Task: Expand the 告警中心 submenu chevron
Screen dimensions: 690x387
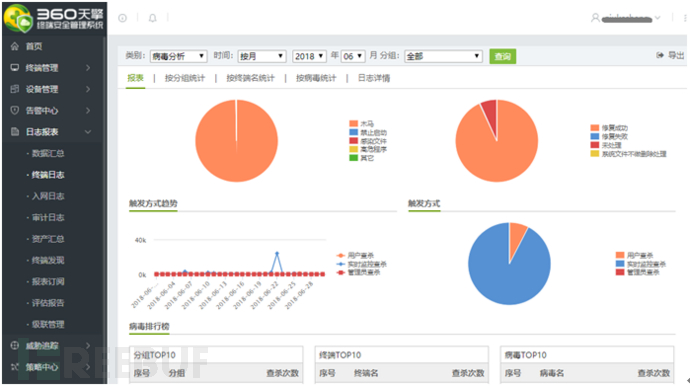Action: click(88, 111)
